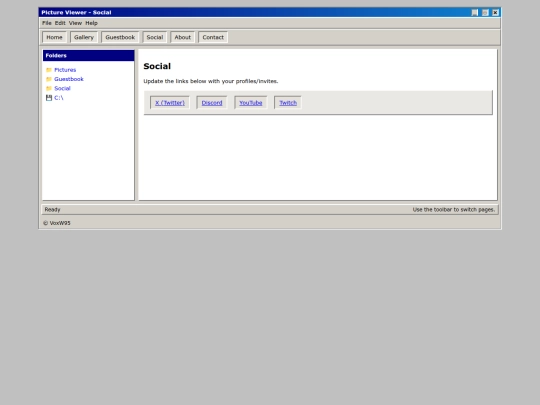Visit the Twitch link
The image size is (540, 405).
[288, 103]
